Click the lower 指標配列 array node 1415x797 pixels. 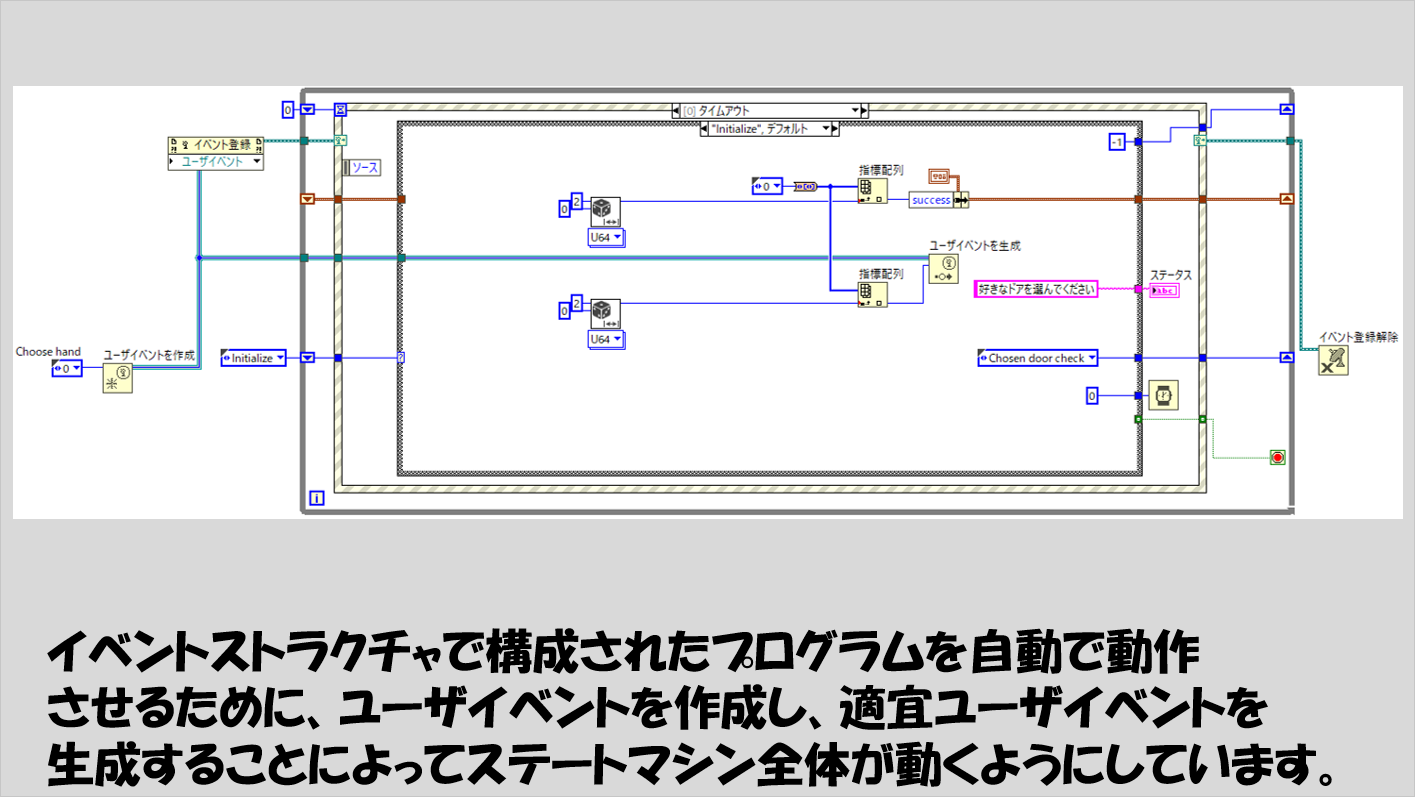(872, 293)
